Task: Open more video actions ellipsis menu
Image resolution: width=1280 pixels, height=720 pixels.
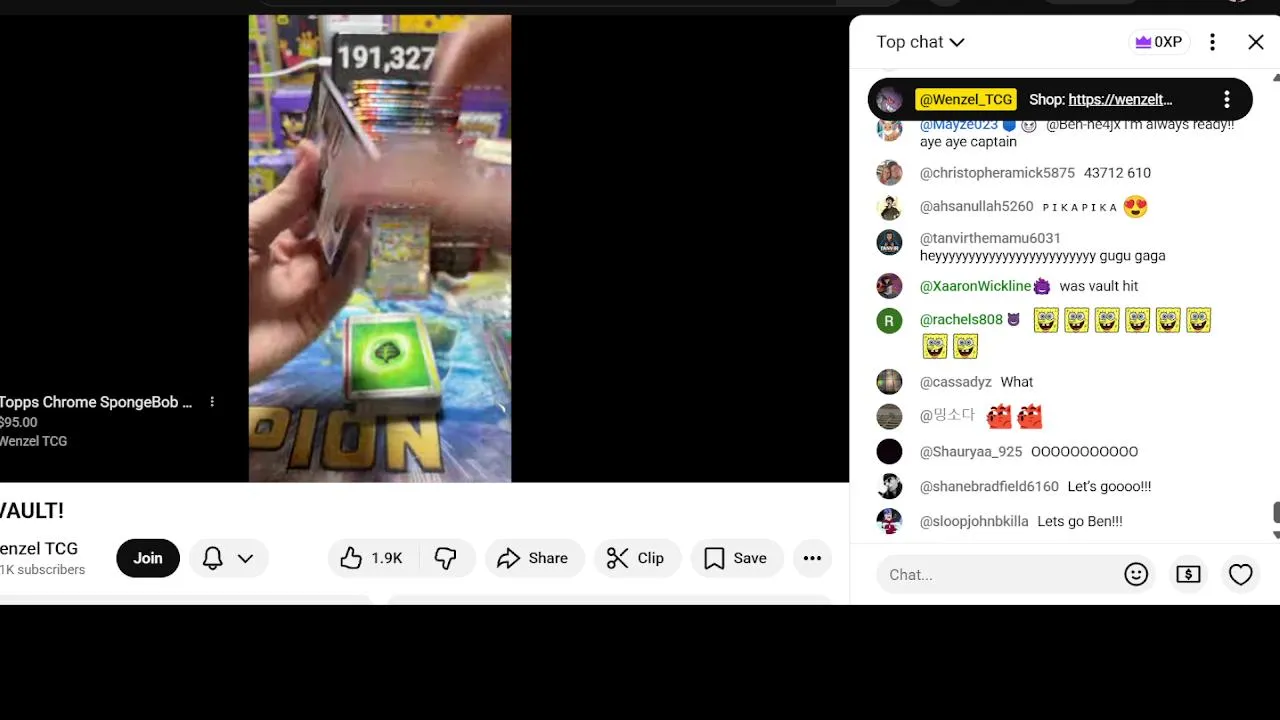Action: pos(812,558)
